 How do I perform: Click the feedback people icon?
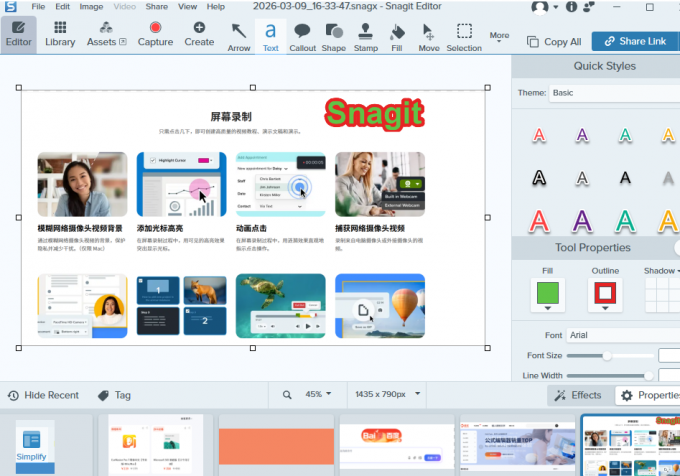click(x=589, y=7)
